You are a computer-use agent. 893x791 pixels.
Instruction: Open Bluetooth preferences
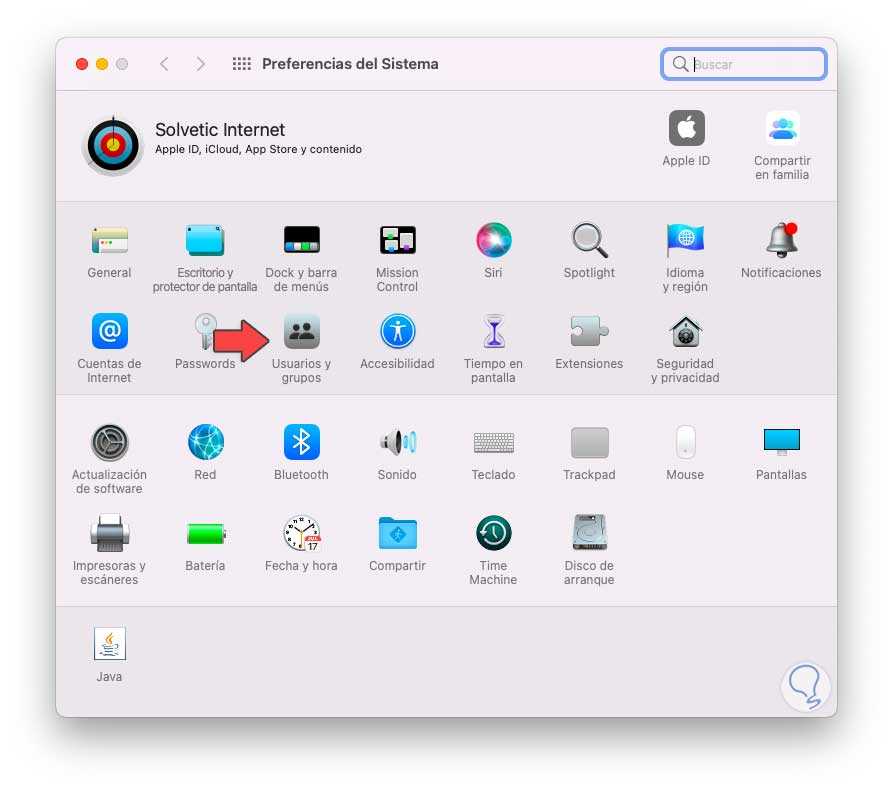pos(301,442)
